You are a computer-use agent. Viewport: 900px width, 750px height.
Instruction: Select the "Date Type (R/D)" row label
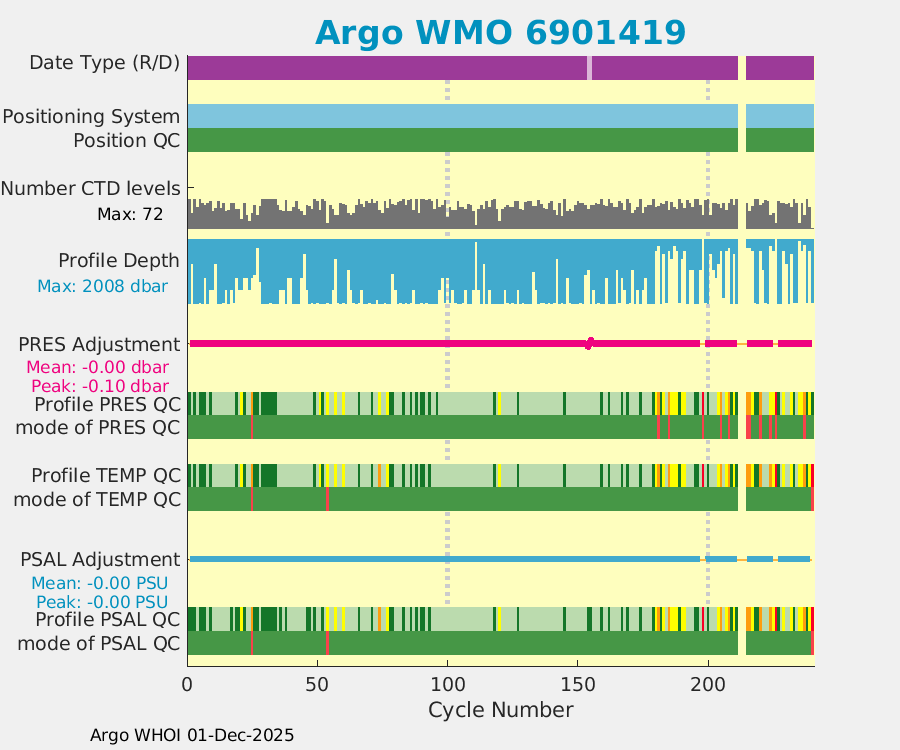[104, 63]
